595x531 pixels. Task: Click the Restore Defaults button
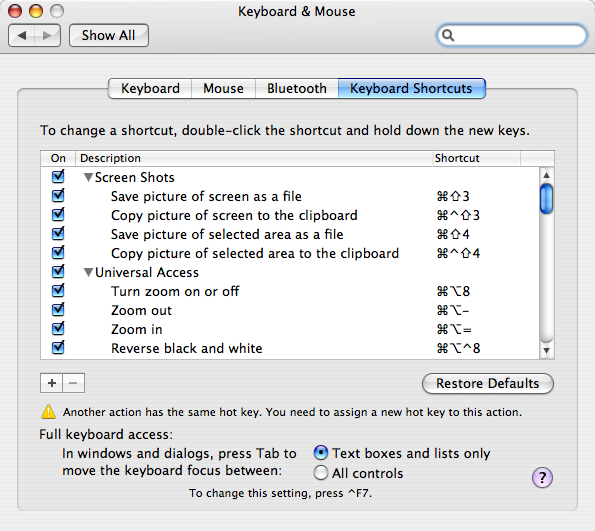[488, 383]
